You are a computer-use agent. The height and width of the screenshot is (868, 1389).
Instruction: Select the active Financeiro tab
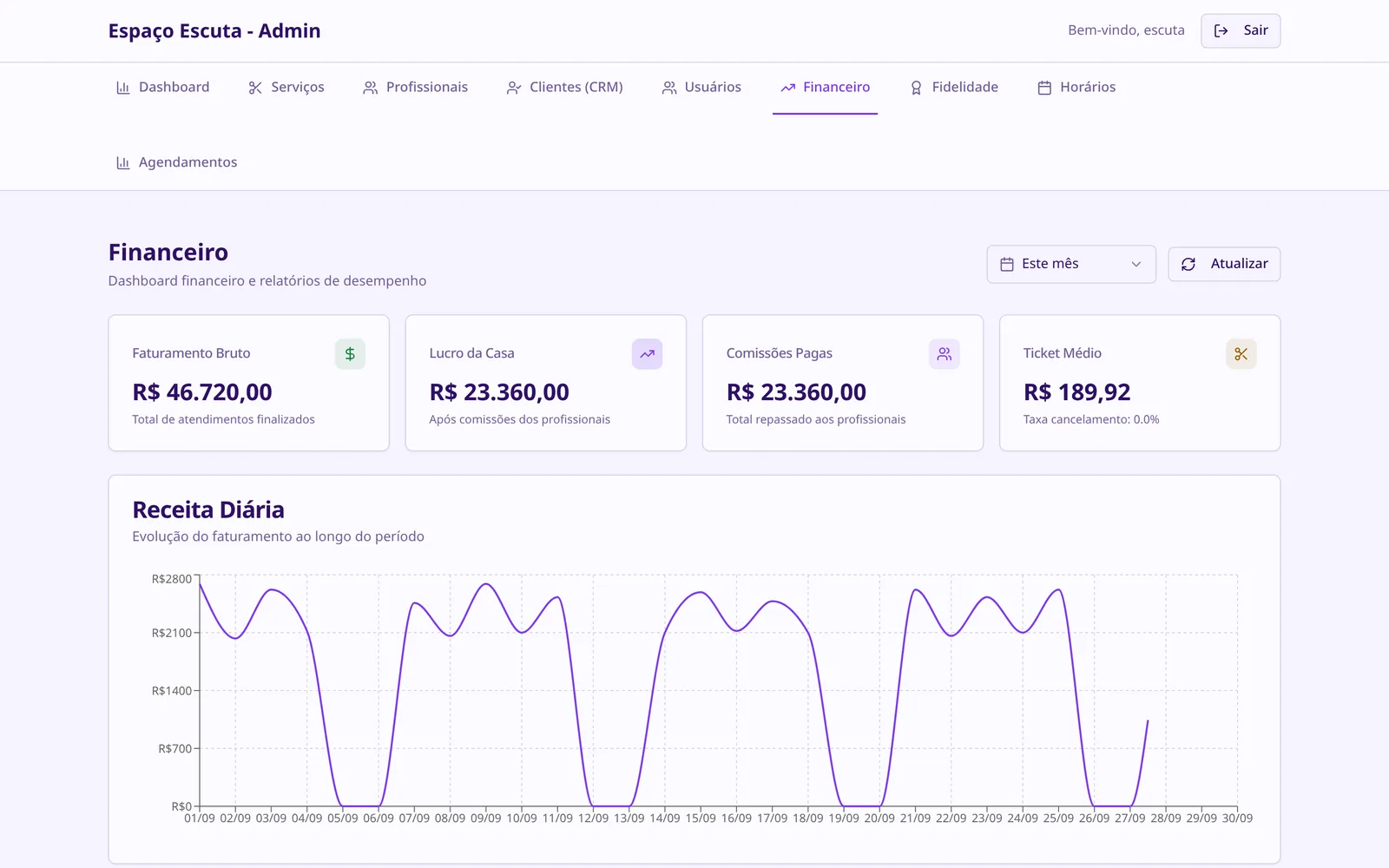click(x=825, y=88)
